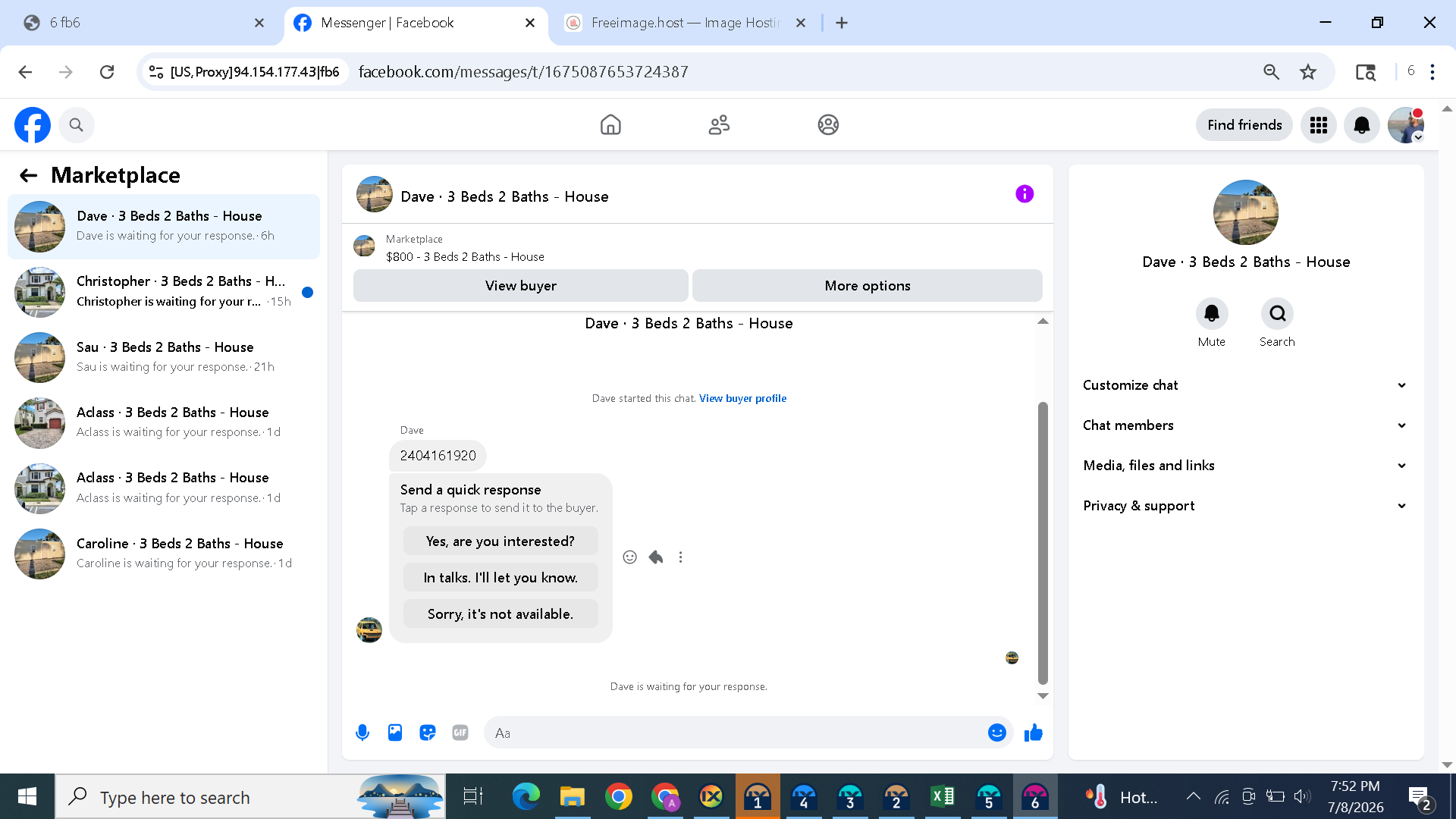Open the GIF picker
1456x819 pixels.
point(460,733)
